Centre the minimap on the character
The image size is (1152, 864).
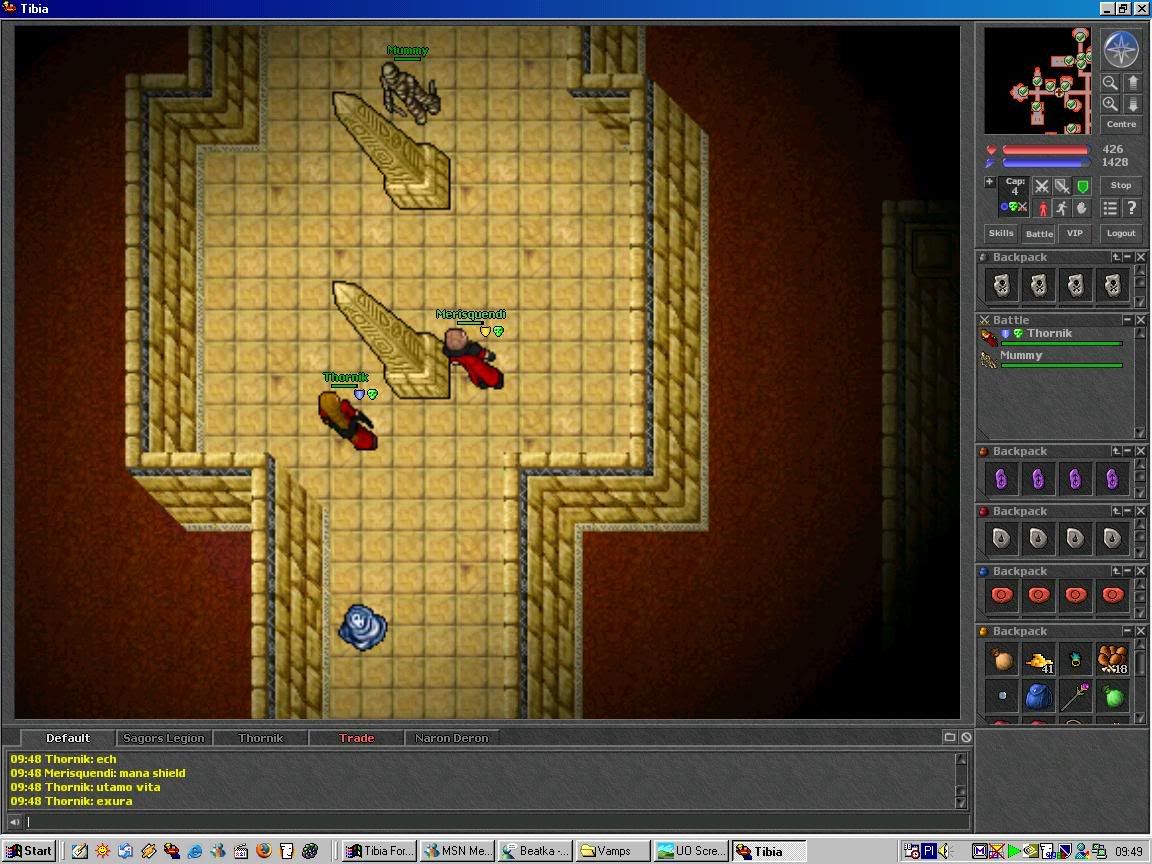pos(1121,124)
